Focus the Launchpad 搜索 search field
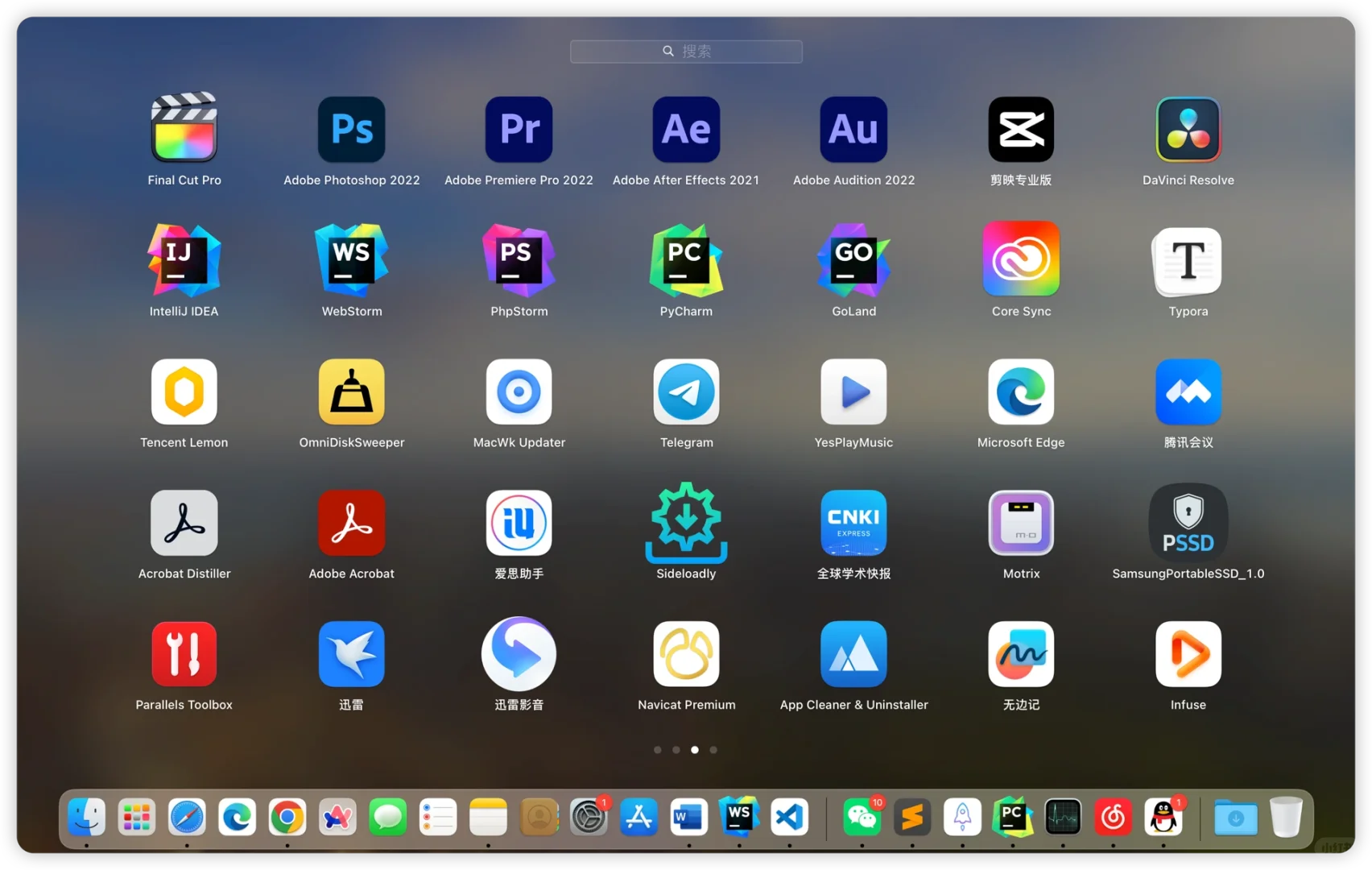The width and height of the screenshot is (1372, 870). (x=686, y=52)
